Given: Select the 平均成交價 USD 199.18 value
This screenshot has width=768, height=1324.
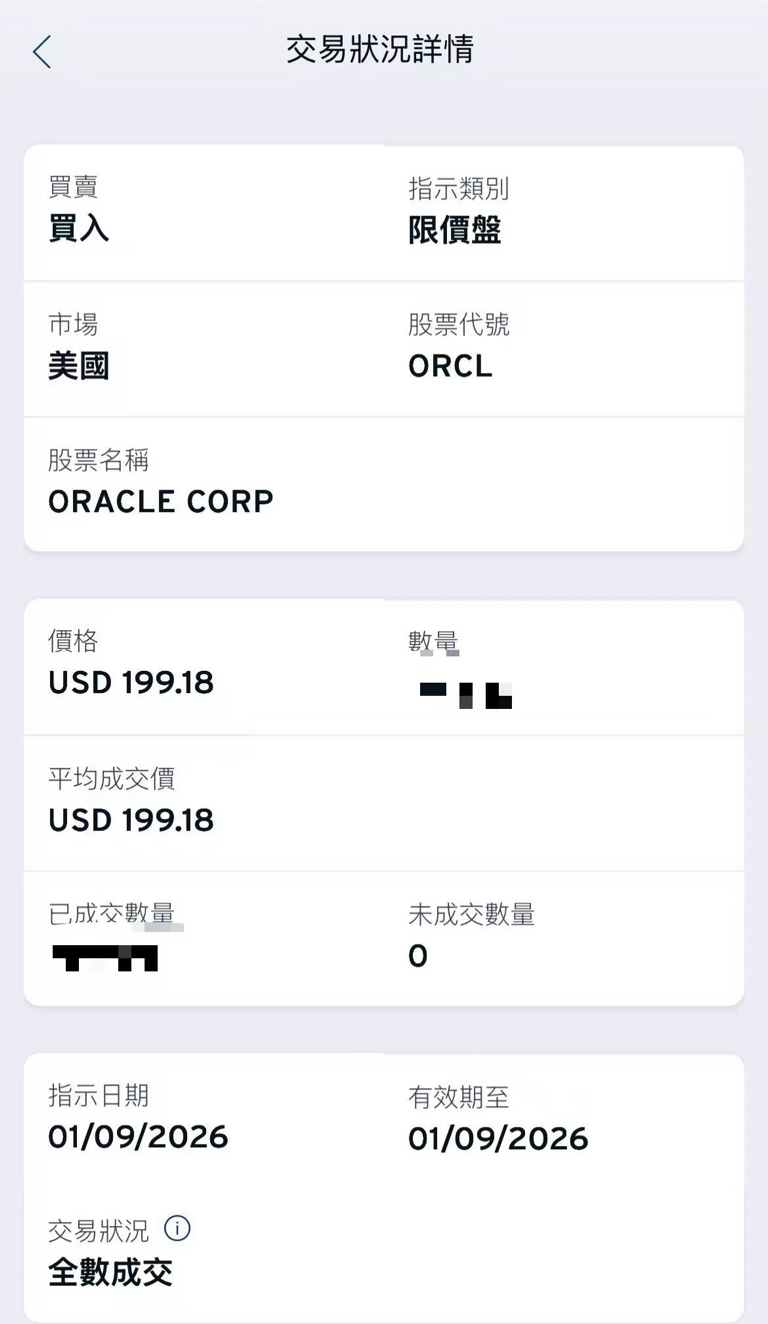Looking at the screenshot, I should pyautogui.click(x=131, y=820).
